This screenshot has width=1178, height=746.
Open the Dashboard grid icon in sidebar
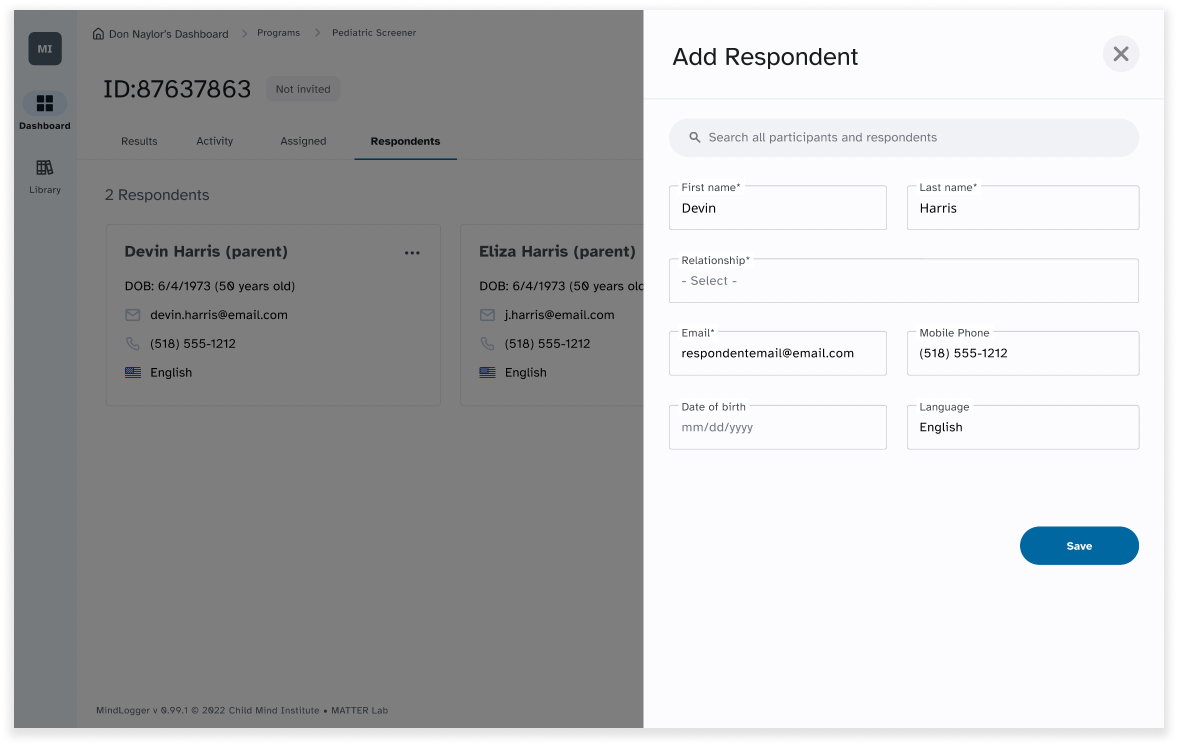45,103
